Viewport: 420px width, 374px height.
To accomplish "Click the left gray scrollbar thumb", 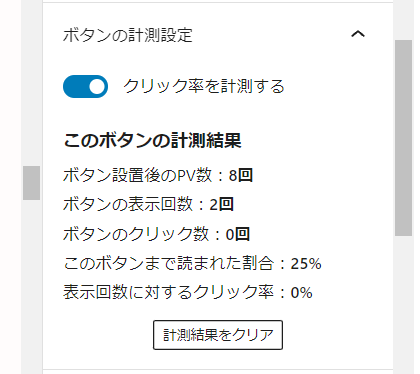I will [32, 183].
